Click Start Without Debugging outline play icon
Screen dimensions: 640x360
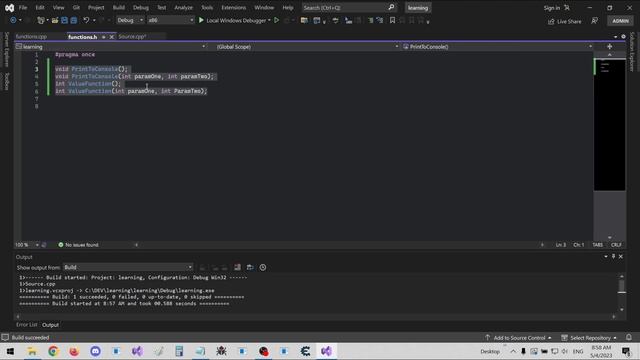pyautogui.click(x=277, y=20)
